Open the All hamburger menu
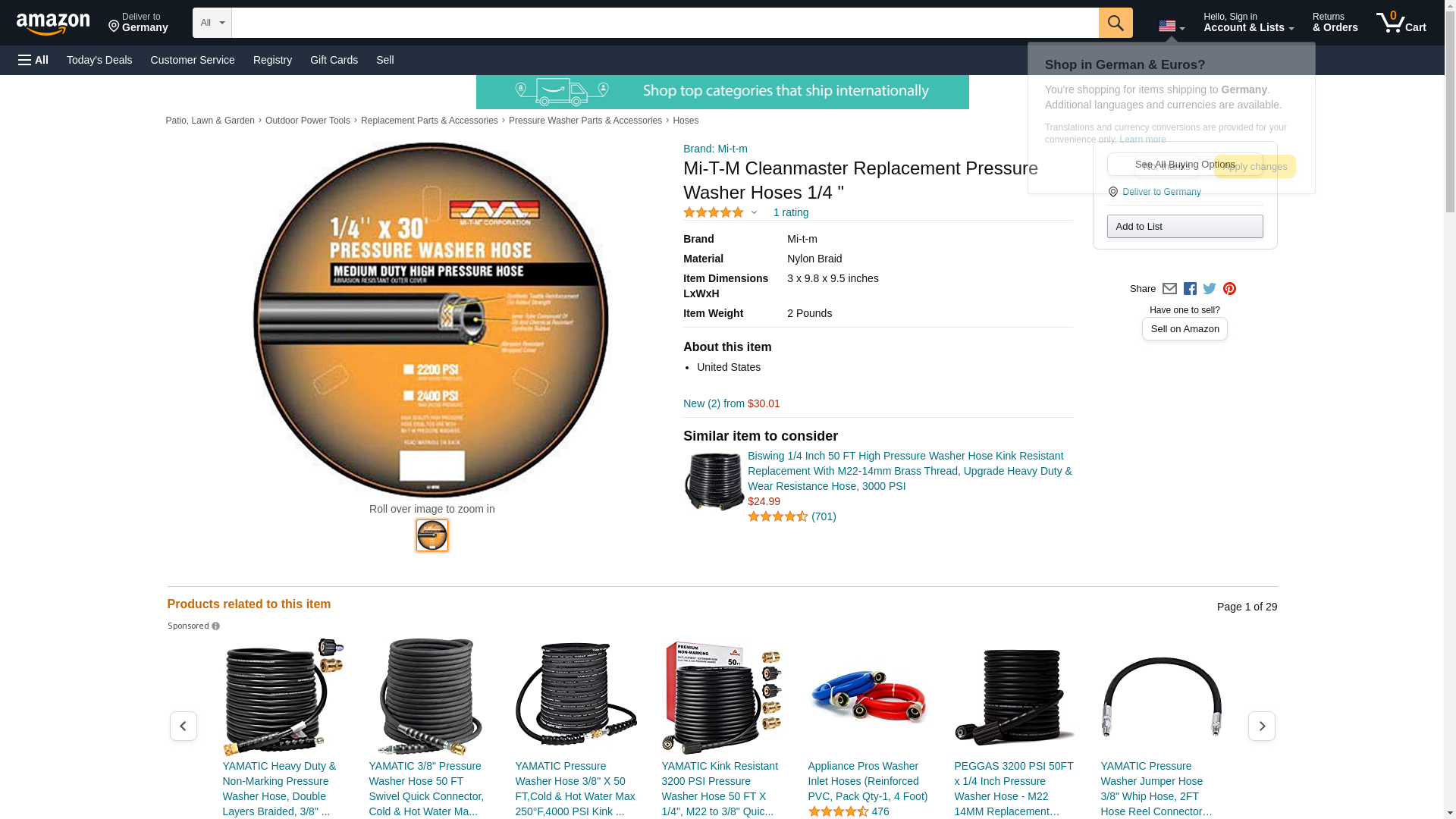Image resolution: width=1456 pixels, height=819 pixels. [33, 60]
